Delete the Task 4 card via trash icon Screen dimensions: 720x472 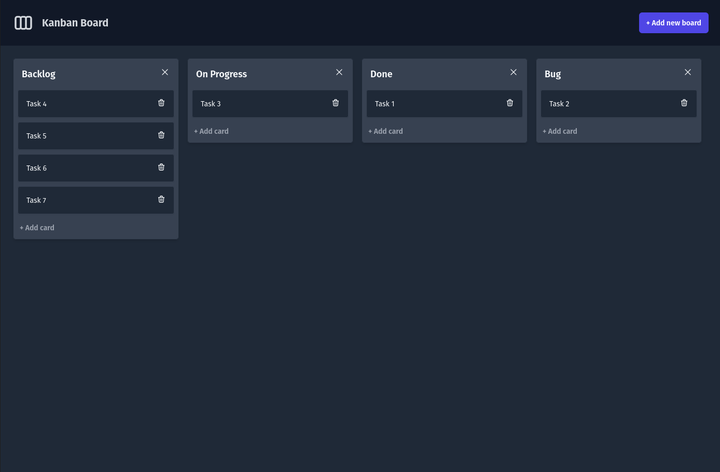point(161,103)
